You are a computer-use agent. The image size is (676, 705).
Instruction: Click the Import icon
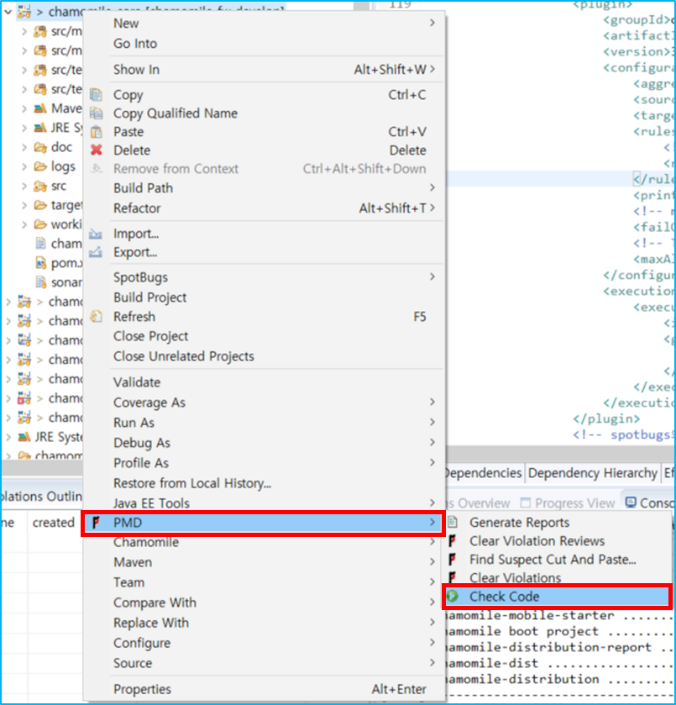pos(96,234)
